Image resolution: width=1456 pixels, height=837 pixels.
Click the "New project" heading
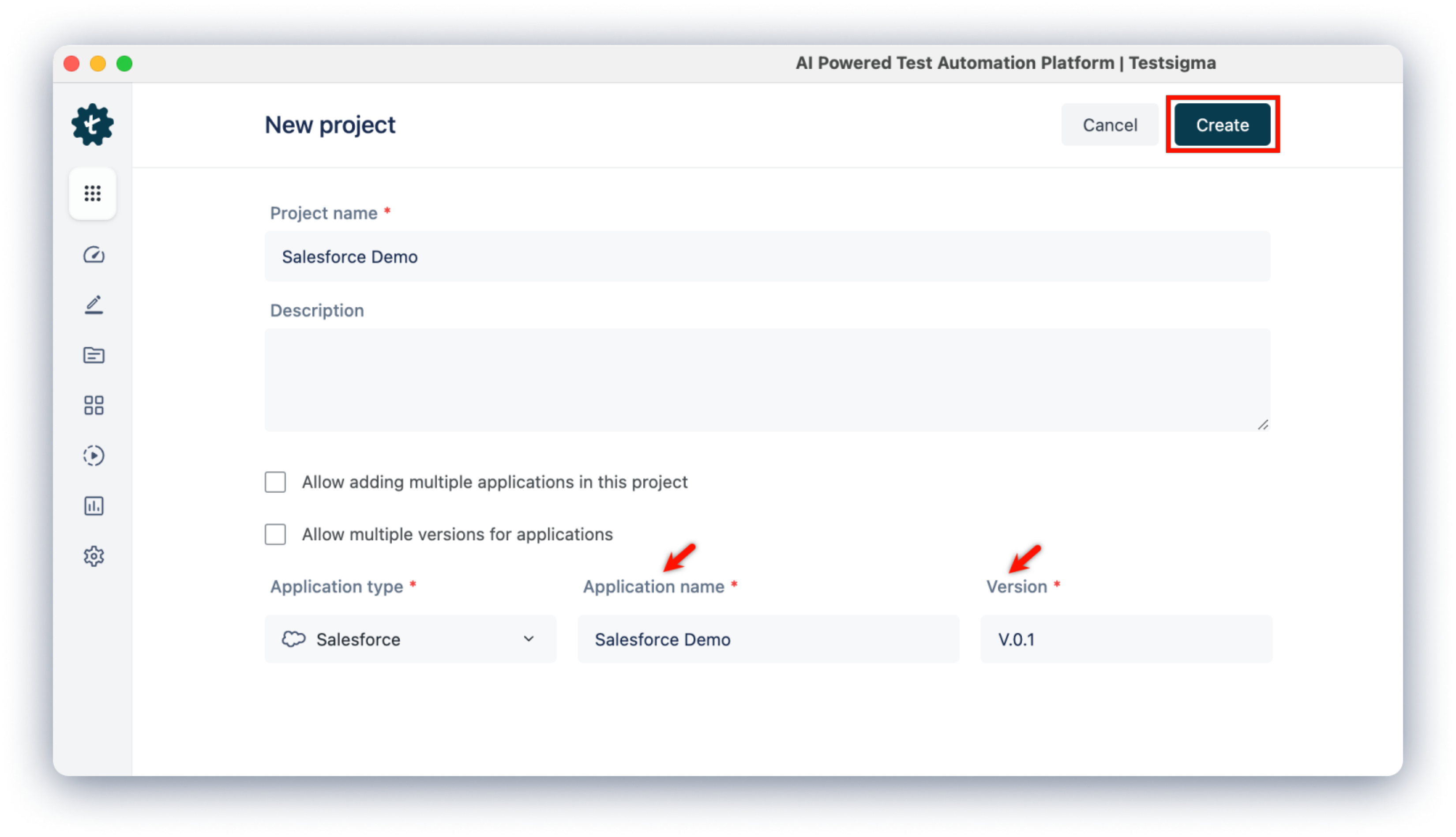pos(330,125)
